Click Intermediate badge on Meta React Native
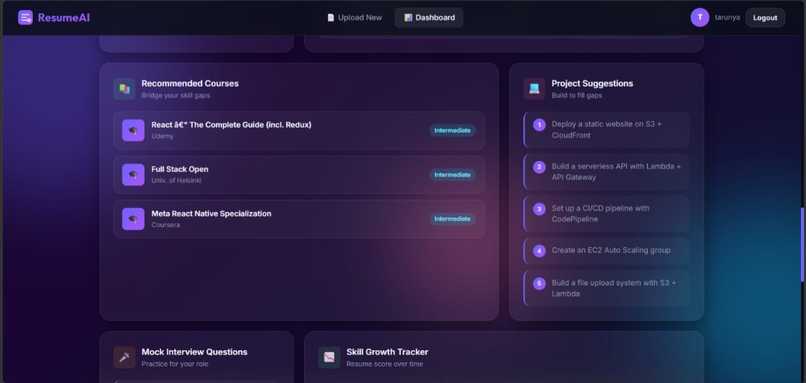Image resolution: width=806 pixels, height=383 pixels. click(452, 219)
